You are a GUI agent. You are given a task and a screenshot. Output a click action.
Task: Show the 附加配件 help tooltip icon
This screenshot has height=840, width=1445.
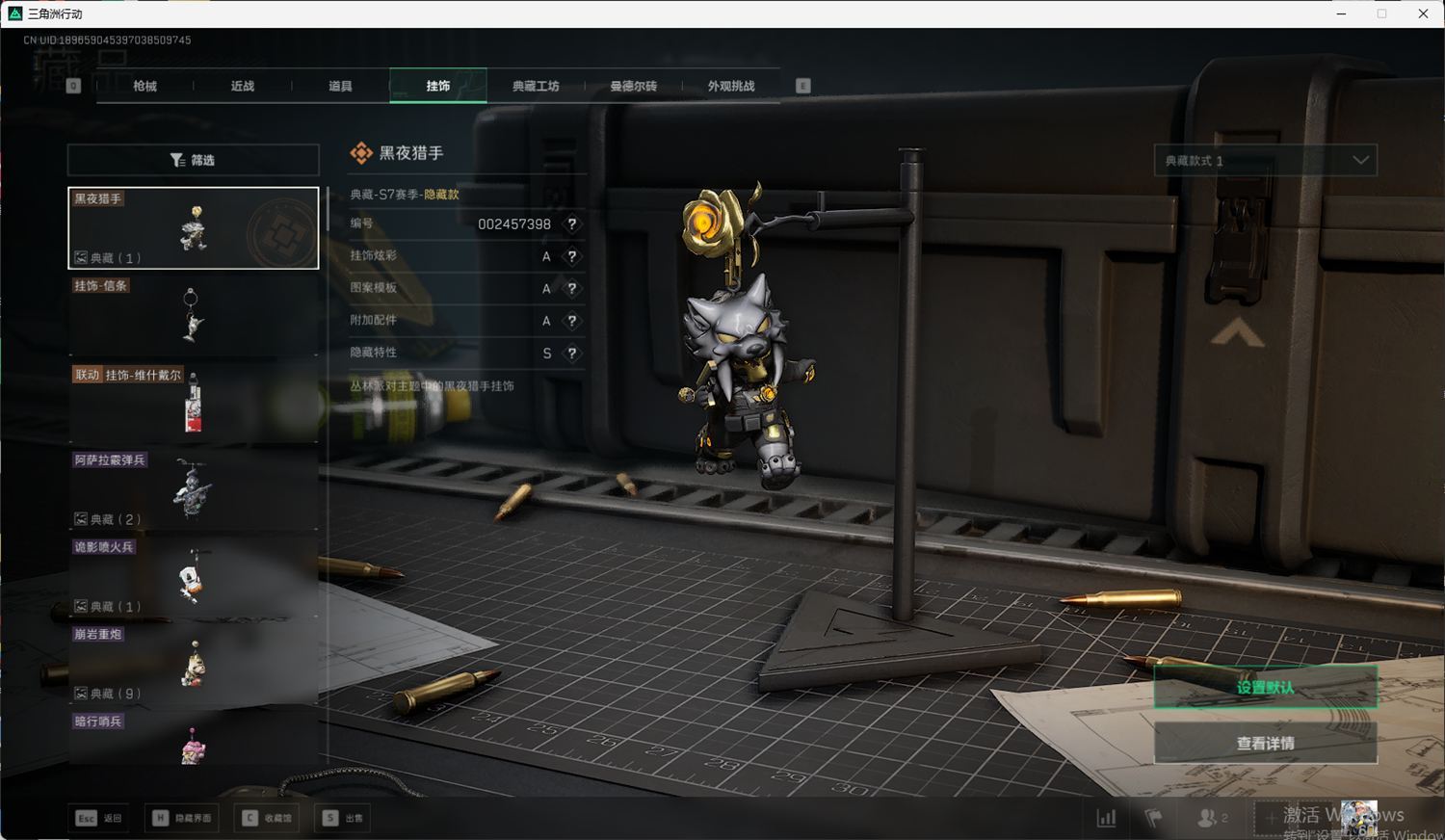click(x=572, y=321)
